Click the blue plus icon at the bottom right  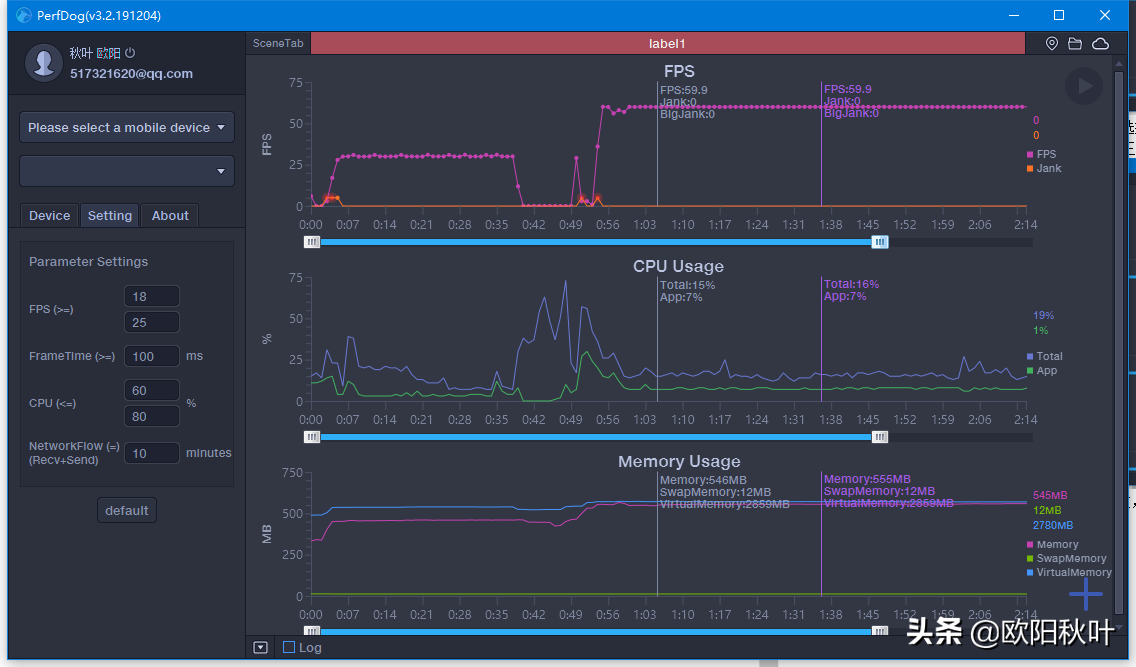[1085, 595]
